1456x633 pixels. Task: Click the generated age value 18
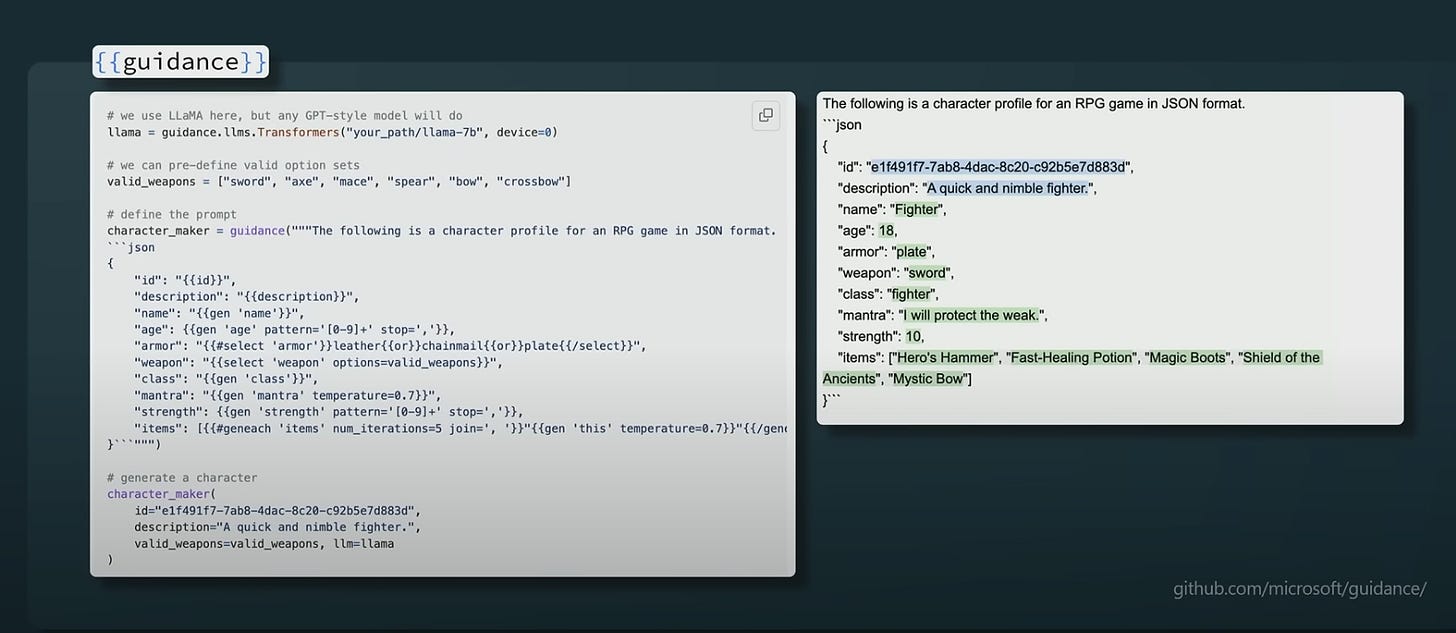(887, 230)
